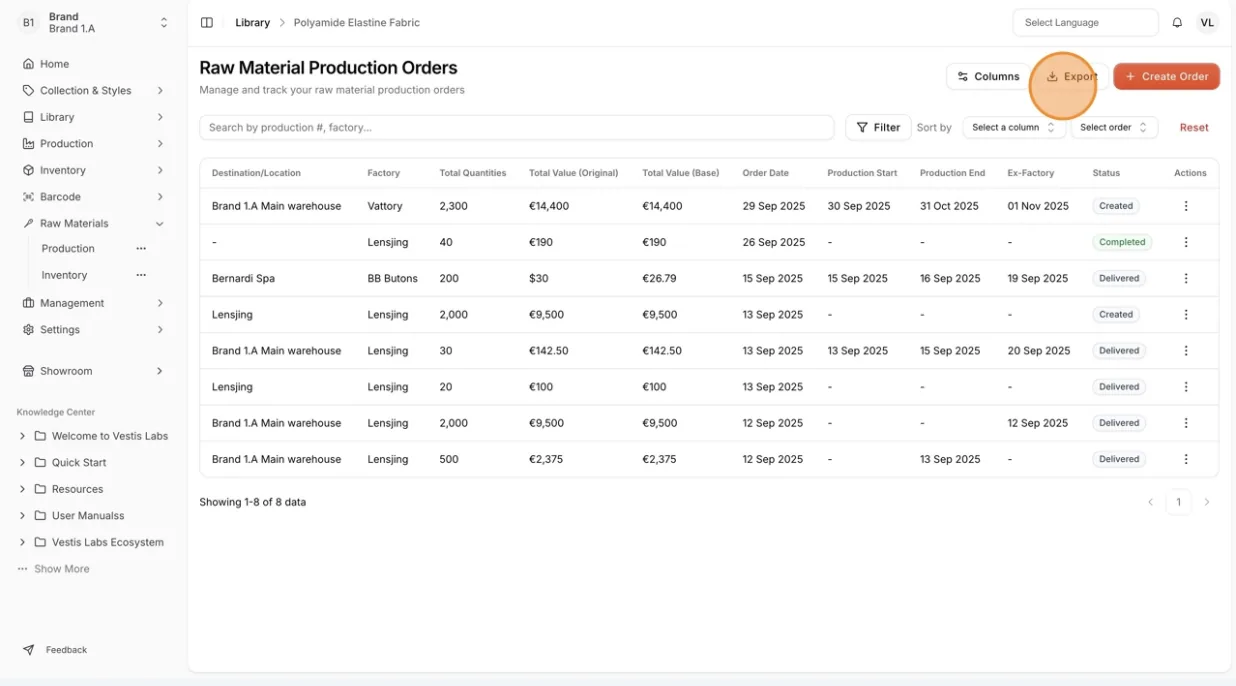Expand the Production sidebar chevron
This screenshot has width=1236, height=686.
tap(160, 144)
